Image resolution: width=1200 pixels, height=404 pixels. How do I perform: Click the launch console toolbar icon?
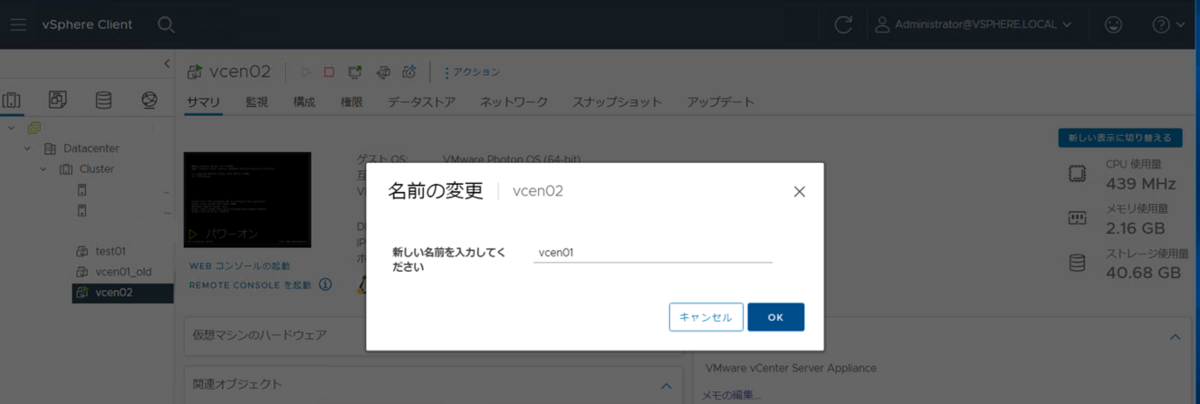pyautogui.click(x=355, y=72)
